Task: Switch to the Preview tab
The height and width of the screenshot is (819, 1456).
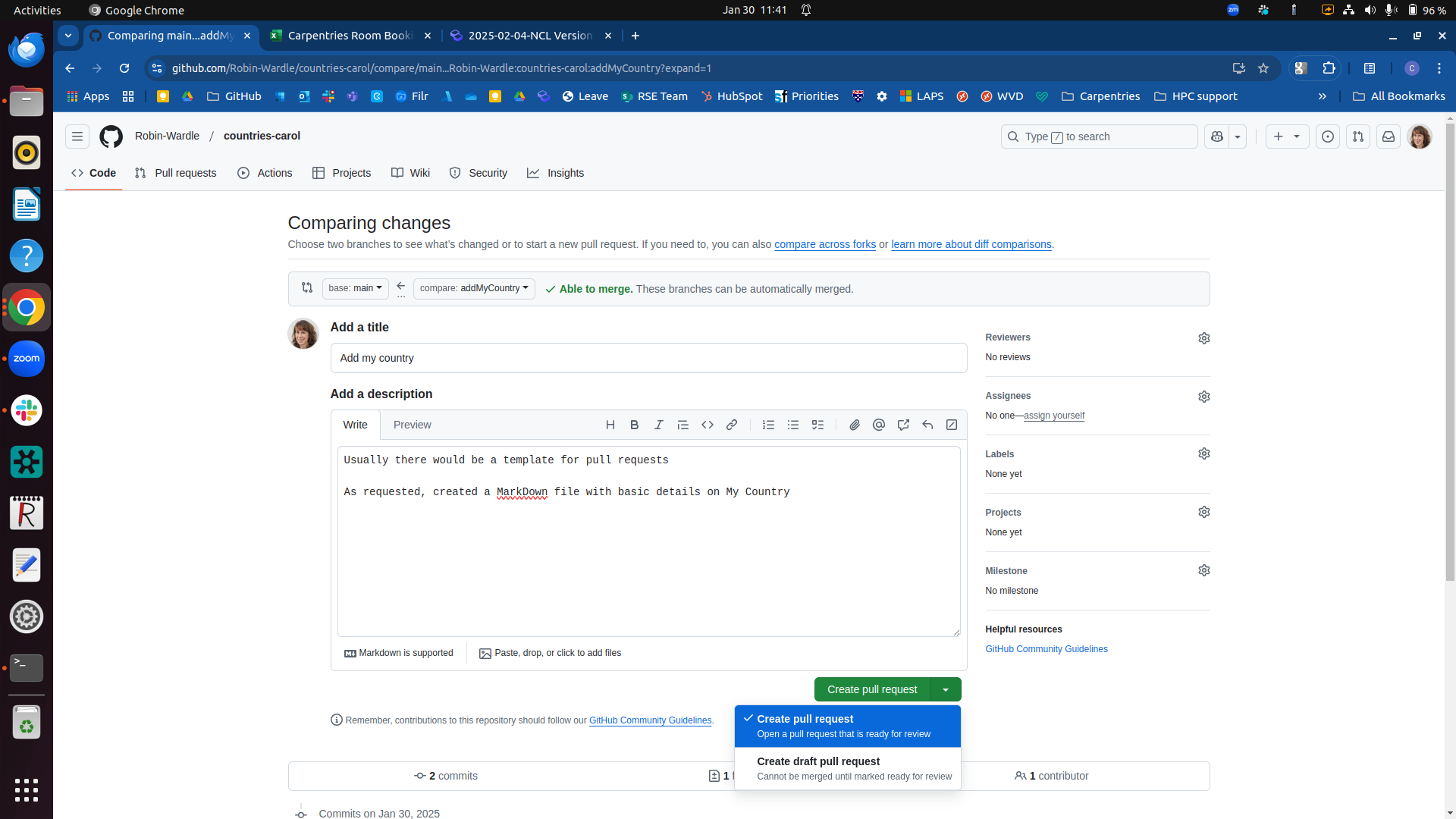Action: pos(412,425)
